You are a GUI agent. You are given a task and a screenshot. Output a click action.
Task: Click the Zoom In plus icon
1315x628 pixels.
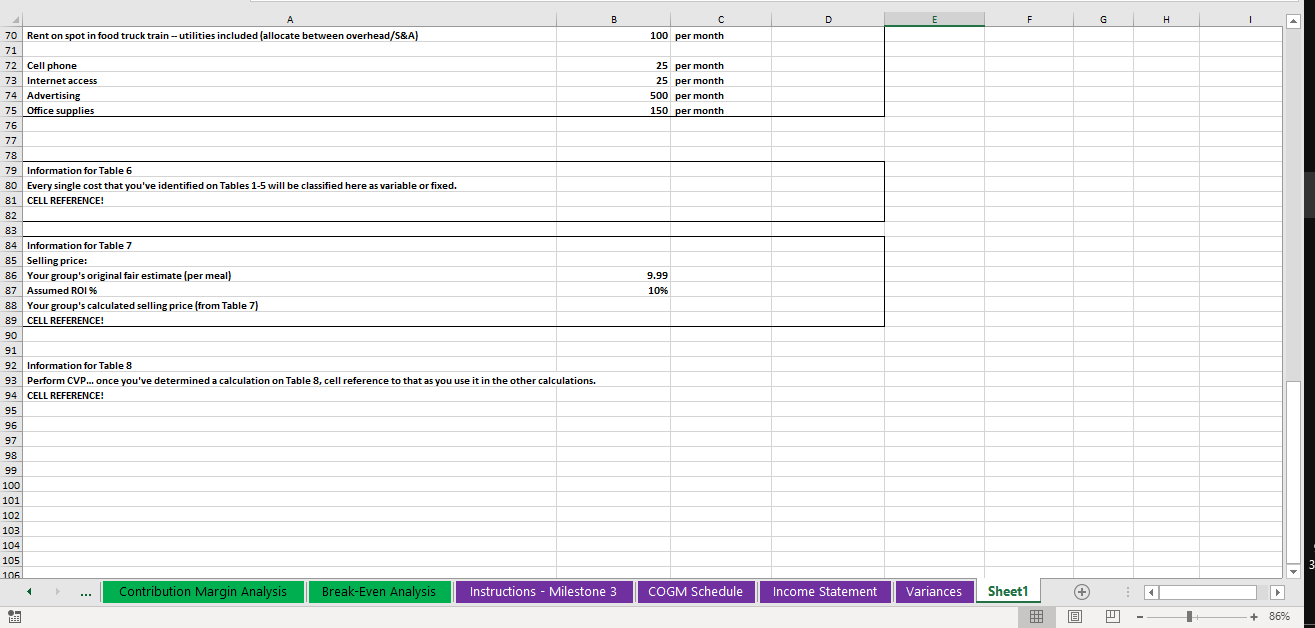pyautogui.click(x=1253, y=617)
